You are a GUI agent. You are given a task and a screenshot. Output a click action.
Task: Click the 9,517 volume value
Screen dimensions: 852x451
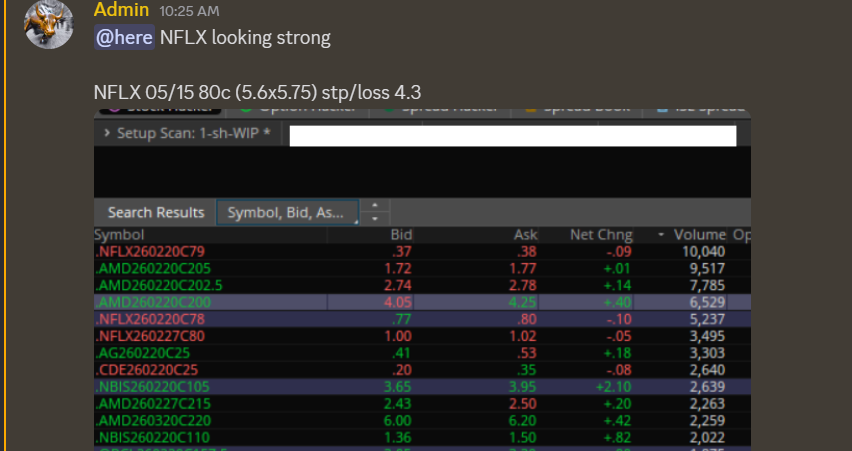pyautogui.click(x=706, y=268)
